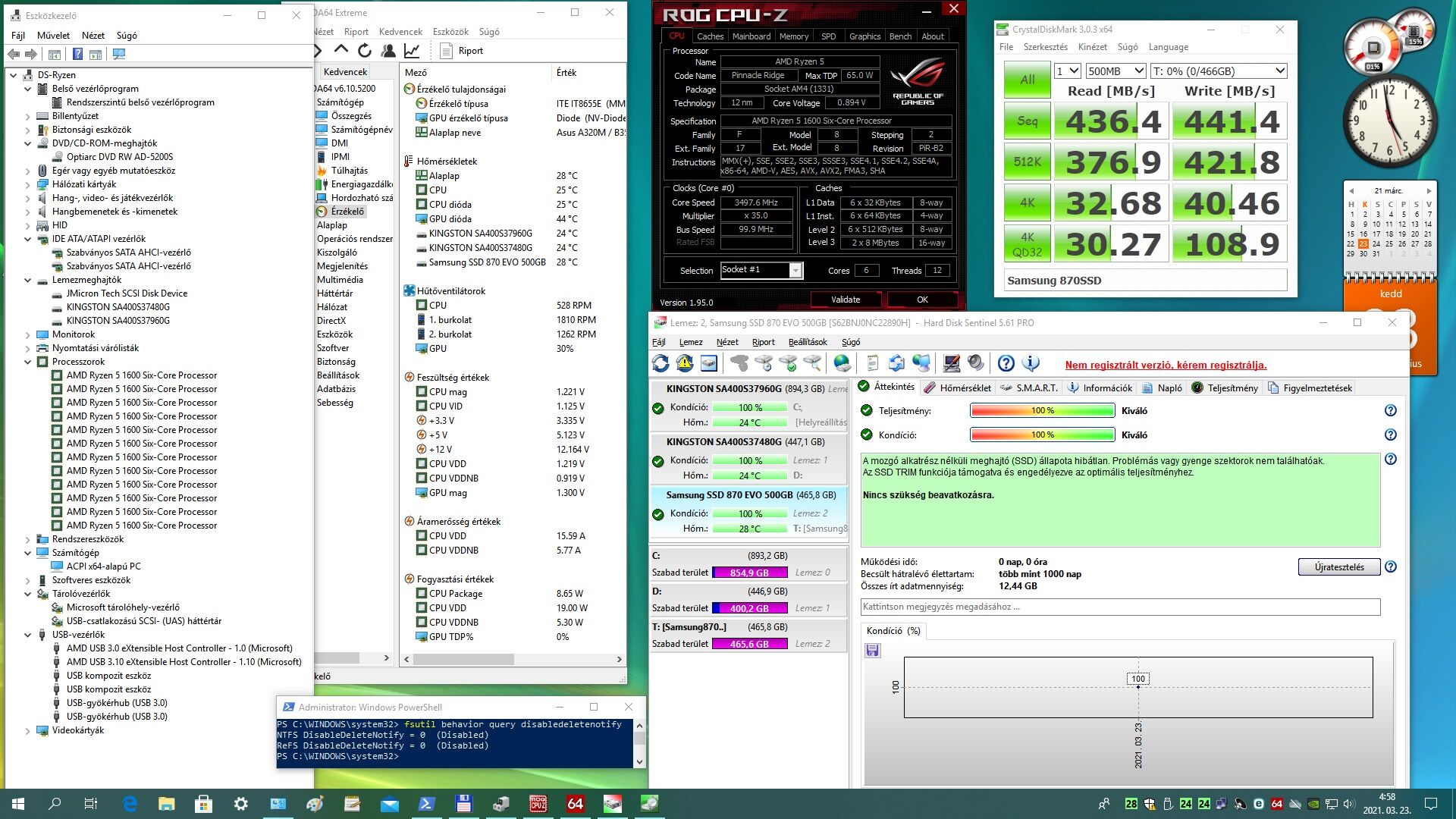This screenshot has height=819, width=1456.
Task: Click the blue help icon in Device Manager toolbar
Action: coord(77,54)
